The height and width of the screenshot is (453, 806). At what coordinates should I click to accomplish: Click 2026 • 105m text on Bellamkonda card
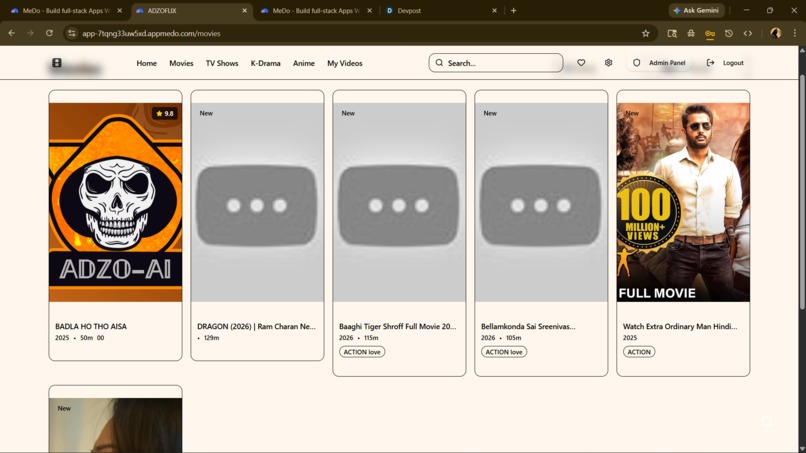[501, 338]
